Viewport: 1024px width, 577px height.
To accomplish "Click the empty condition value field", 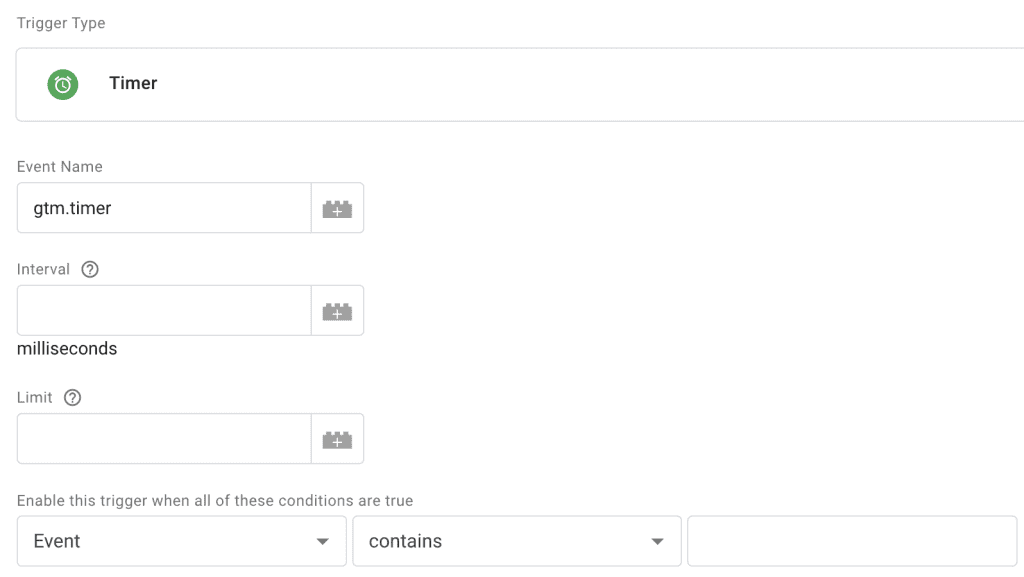I will [851, 540].
